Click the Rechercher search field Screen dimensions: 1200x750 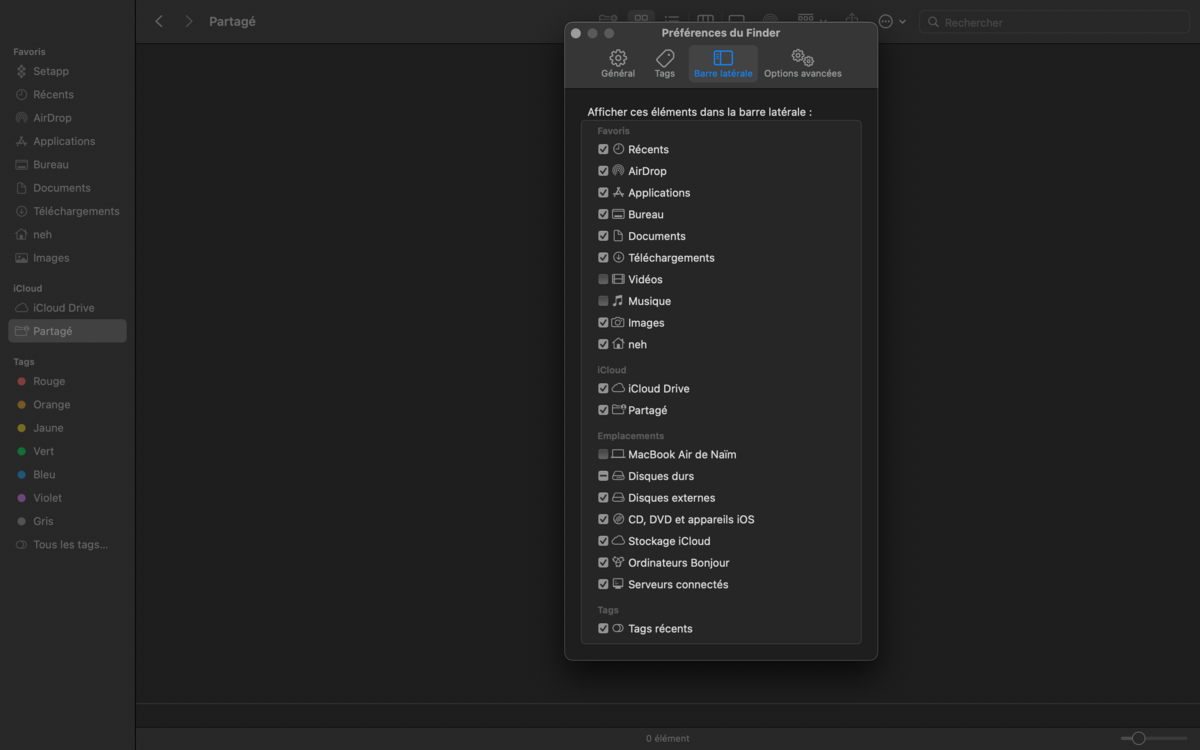pyautogui.click(x=1055, y=22)
